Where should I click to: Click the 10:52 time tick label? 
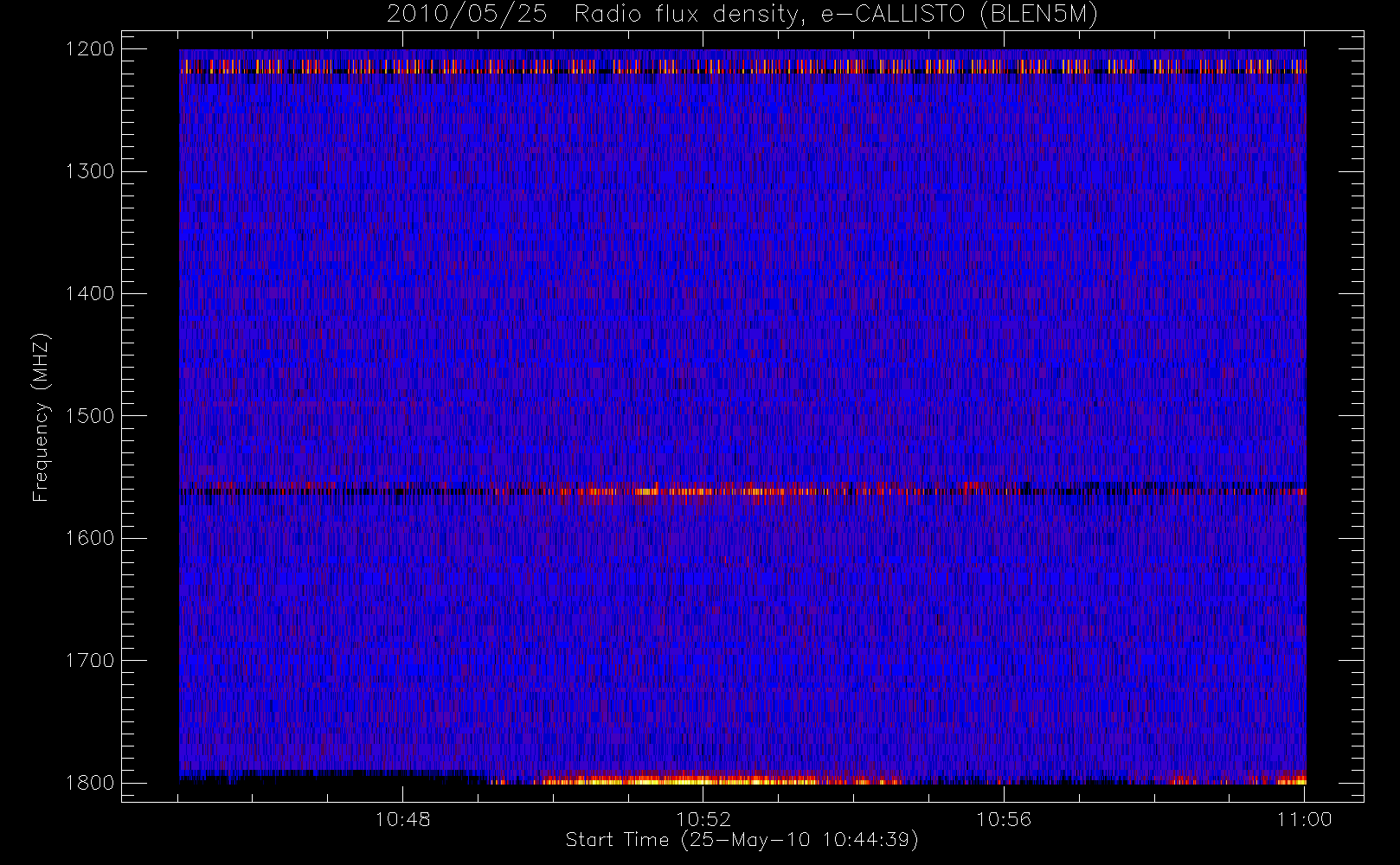click(703, 819)
